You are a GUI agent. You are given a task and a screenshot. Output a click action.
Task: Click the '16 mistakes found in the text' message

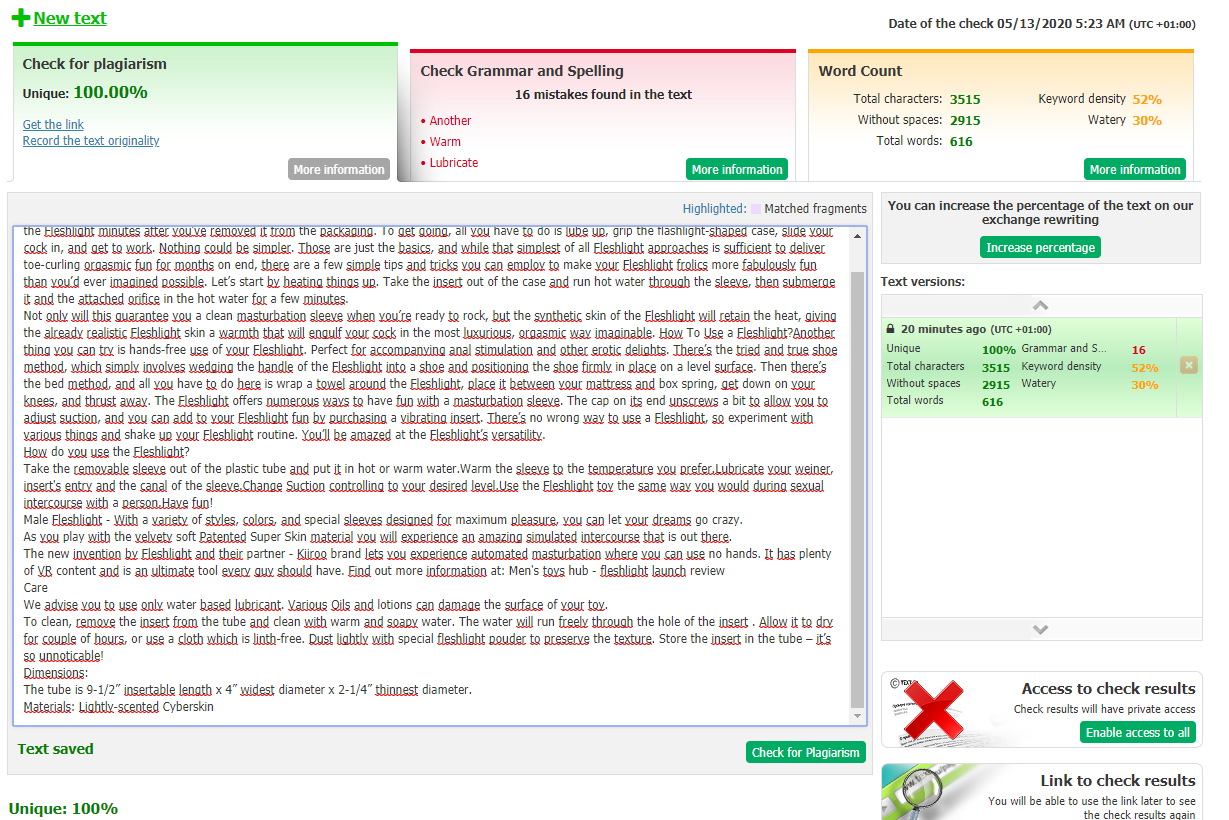[603, 95]
